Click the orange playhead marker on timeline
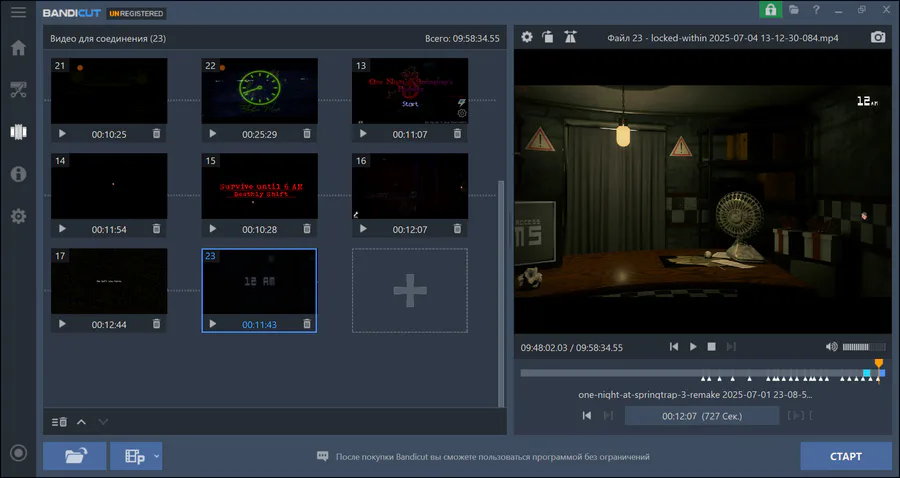Viewport: 900px width, 478px height. [878, 364]
